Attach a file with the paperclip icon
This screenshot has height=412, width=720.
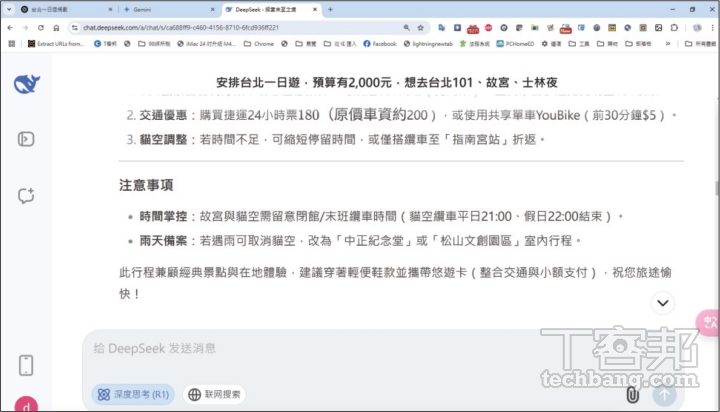[633, 395]
